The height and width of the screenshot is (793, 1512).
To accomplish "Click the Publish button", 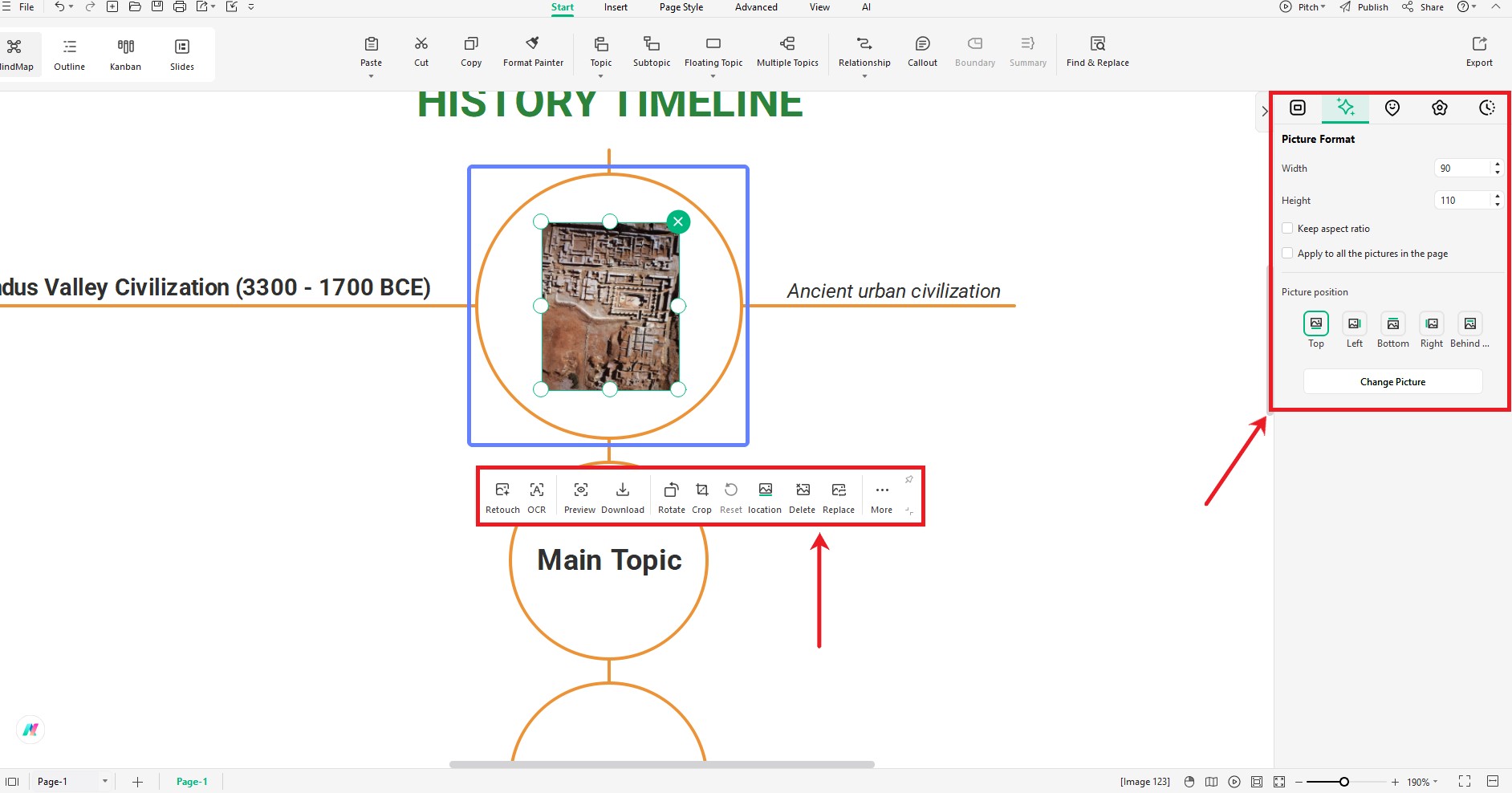I will click(1364, 6).
